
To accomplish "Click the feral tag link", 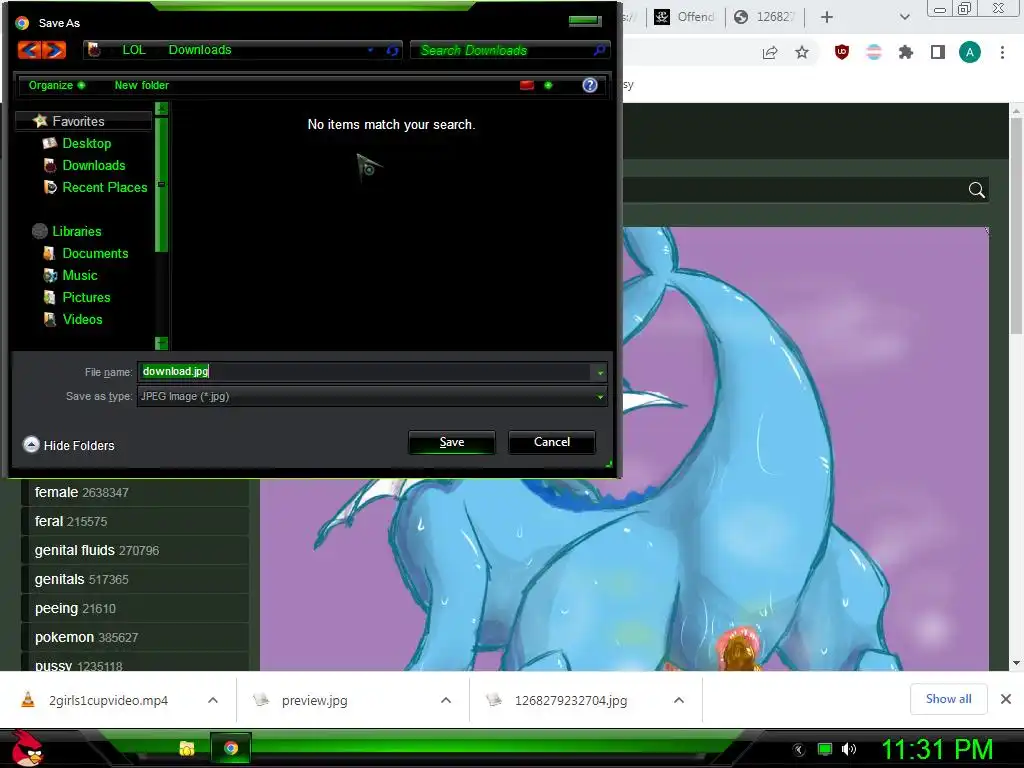I will pyautogui.click(x=49, y=521).
